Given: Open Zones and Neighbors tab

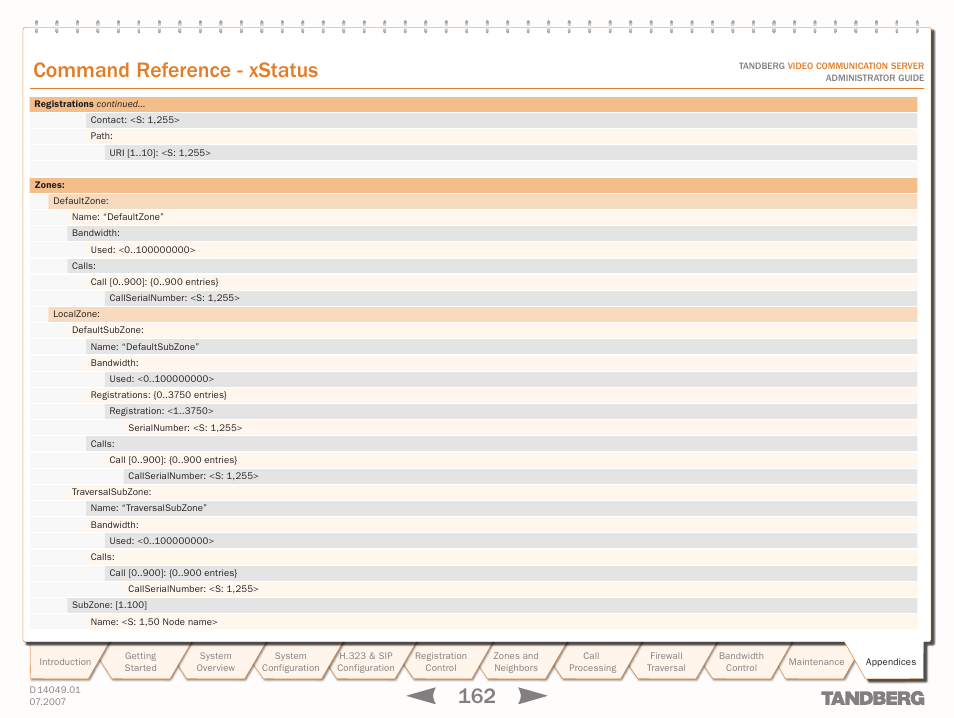Looking at the screenshot, I should (x=516, y=661).
